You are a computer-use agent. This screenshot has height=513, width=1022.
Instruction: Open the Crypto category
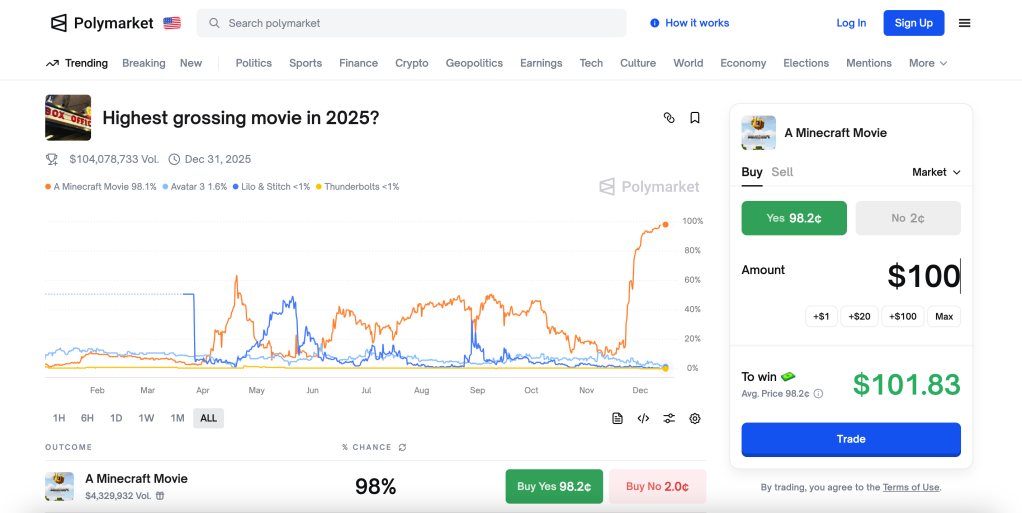tap(411, 63)
